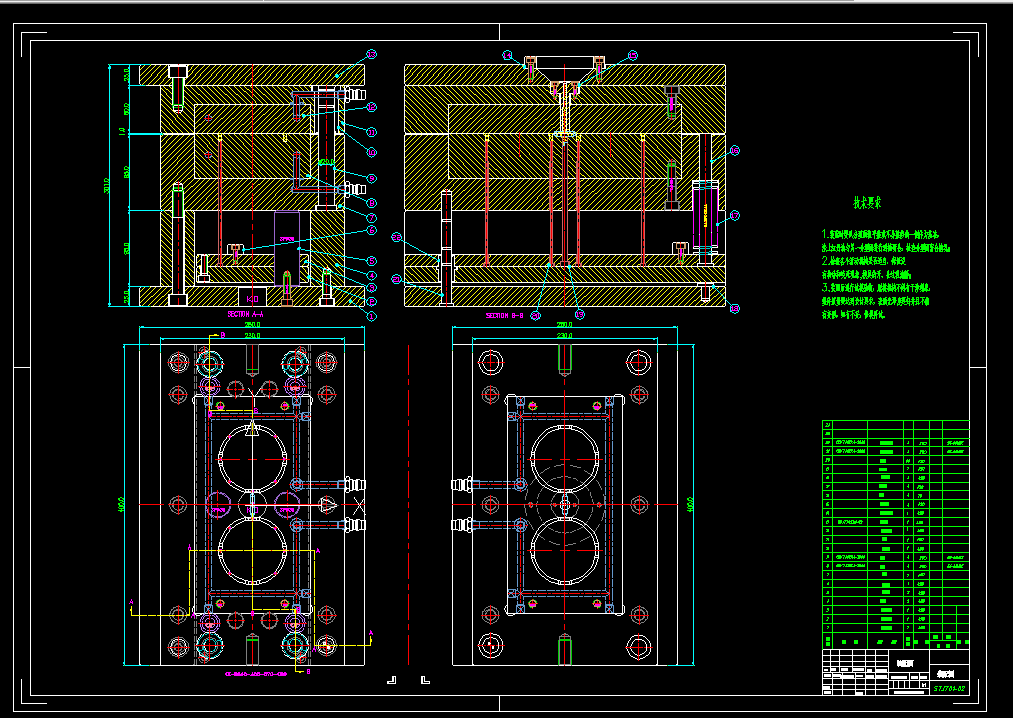Select the drawing number 'STJ701-02' in title block
Image resolution: width=1013 pixels, height=718 pixels.
coord(949,688)
